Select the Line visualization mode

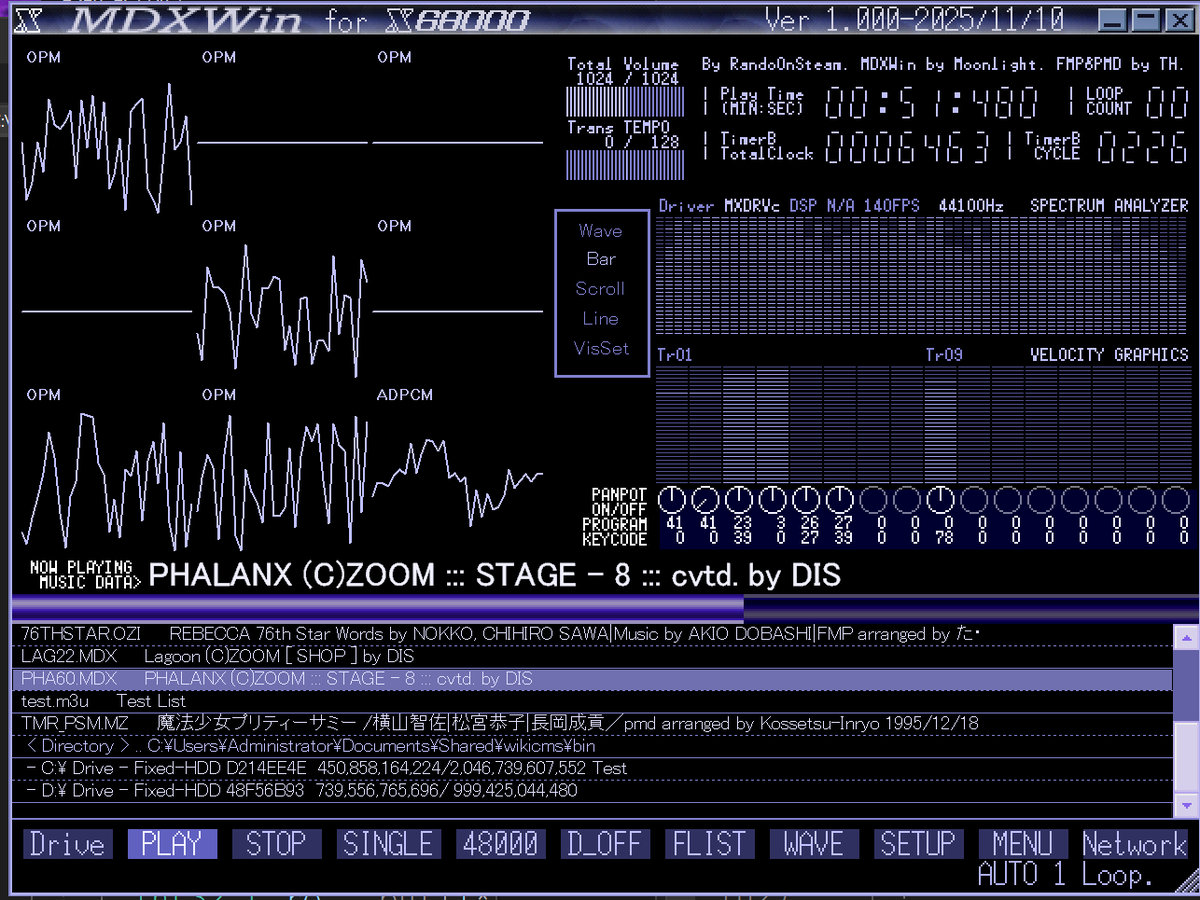[x=600, y=319]
